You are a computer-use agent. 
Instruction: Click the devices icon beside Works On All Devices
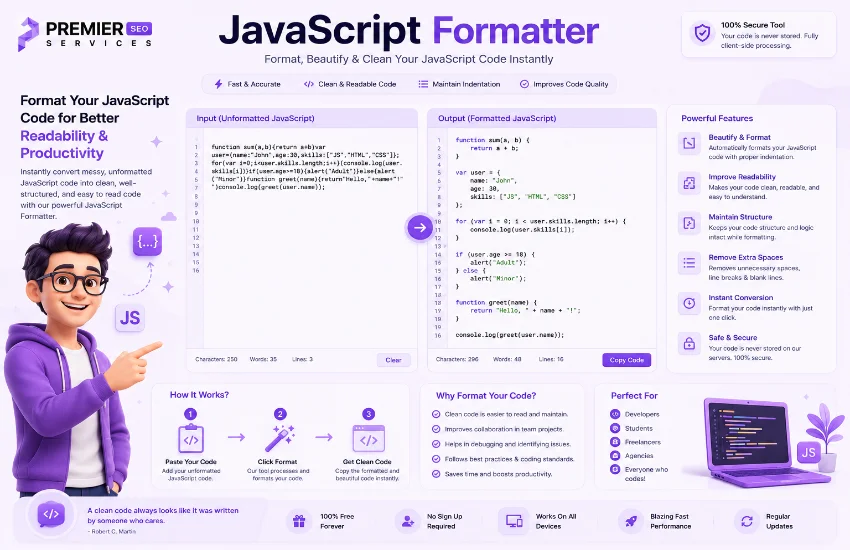[513, 521]
